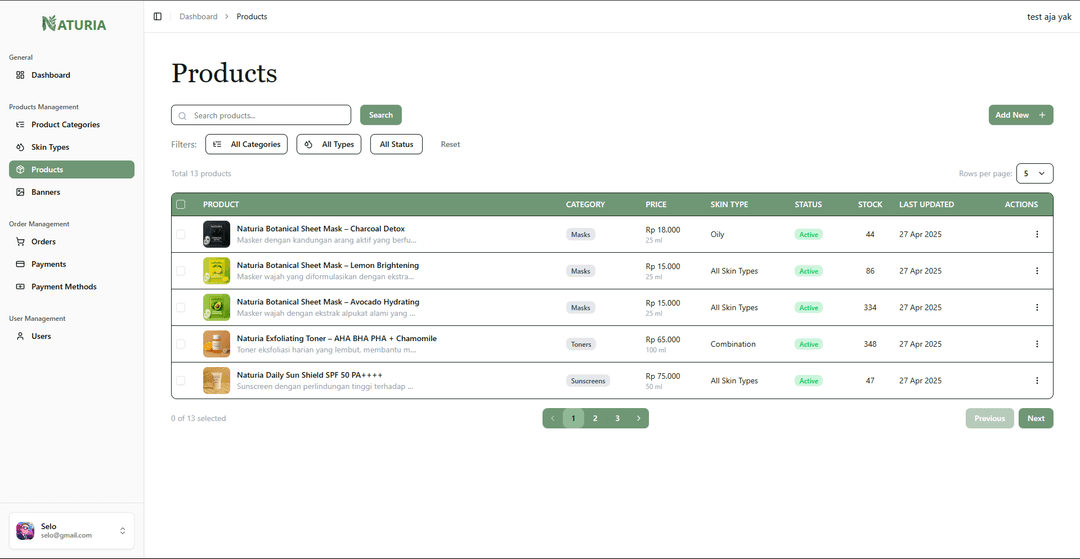Open the All Categories filter

click(247, 145)
